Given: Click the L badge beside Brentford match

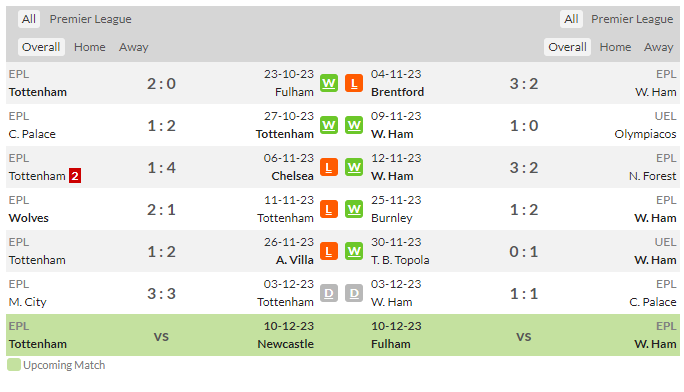Looking at the screenshot, I should [354, 83].
